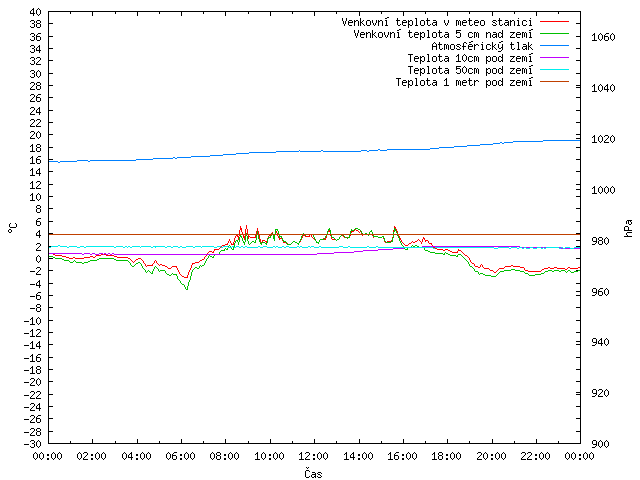Click the '−20' temperature axis label

click(x=33, y=382)
